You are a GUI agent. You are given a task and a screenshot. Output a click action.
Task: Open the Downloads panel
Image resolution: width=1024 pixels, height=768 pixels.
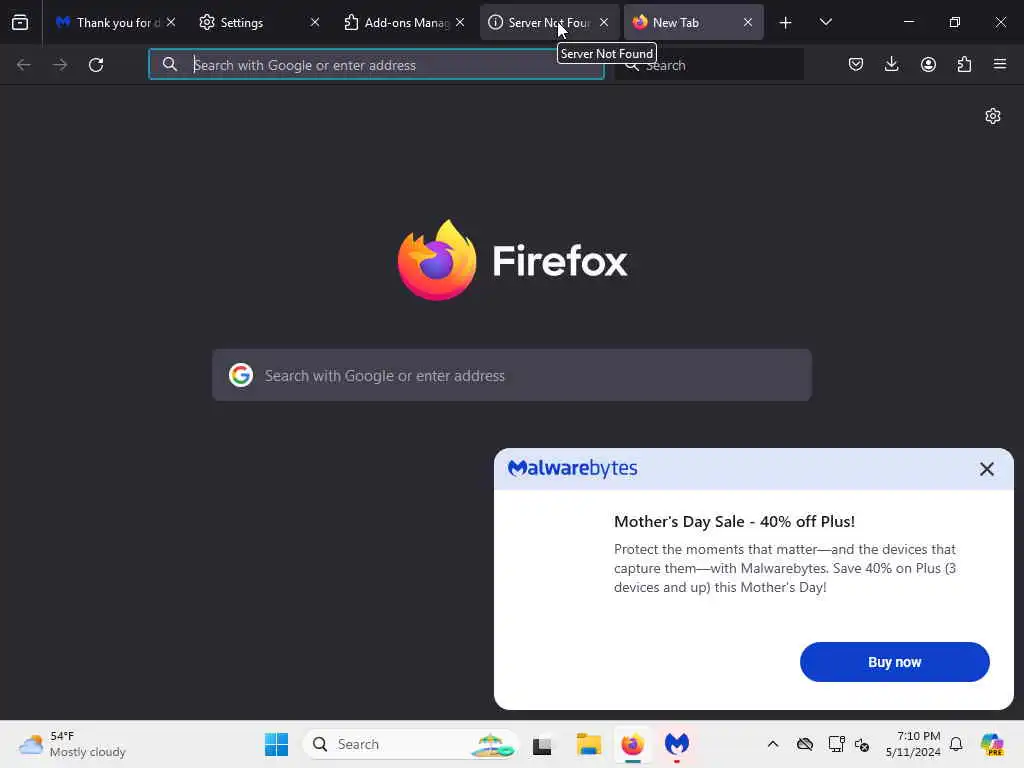891,64
